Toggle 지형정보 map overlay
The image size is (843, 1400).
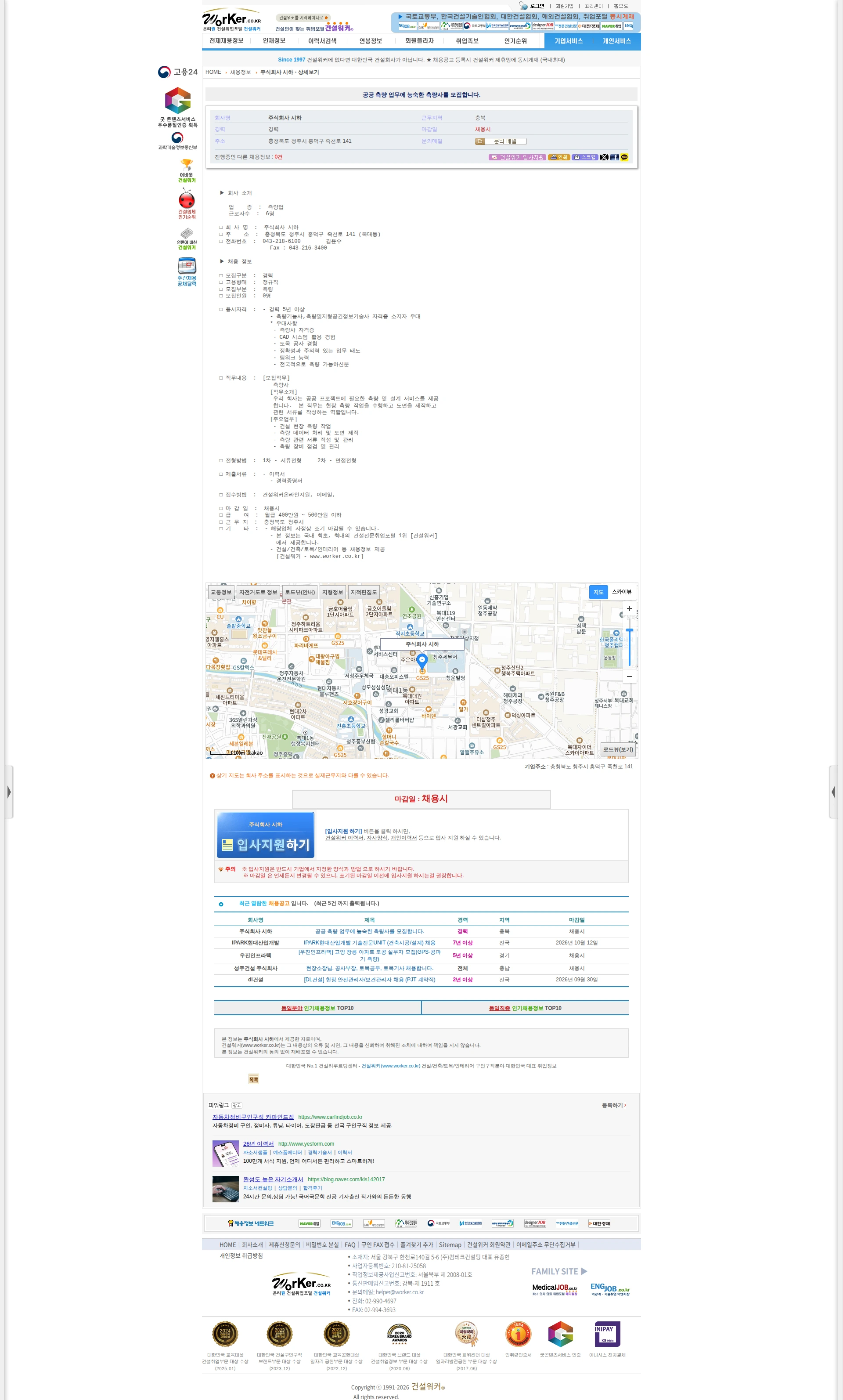point(332,592)
